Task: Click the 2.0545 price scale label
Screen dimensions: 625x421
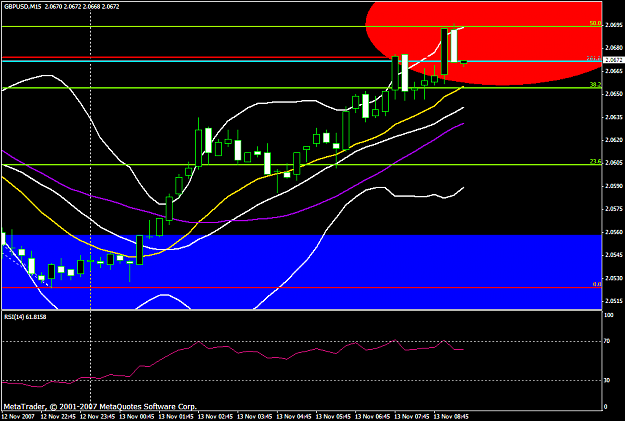Action: [x=613, y=255]
